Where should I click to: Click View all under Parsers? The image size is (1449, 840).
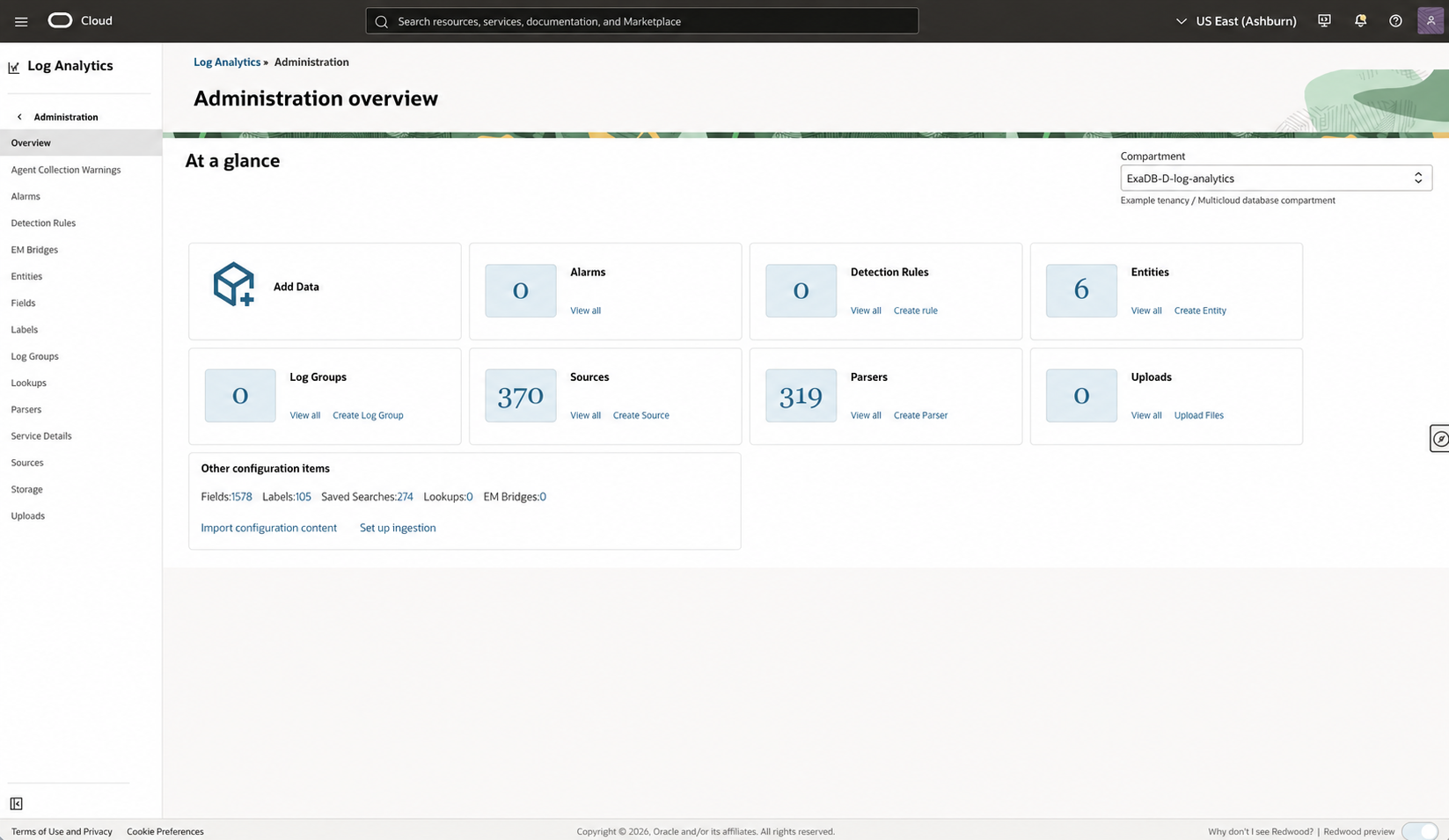pyautogui.click(x=866, y=415)
